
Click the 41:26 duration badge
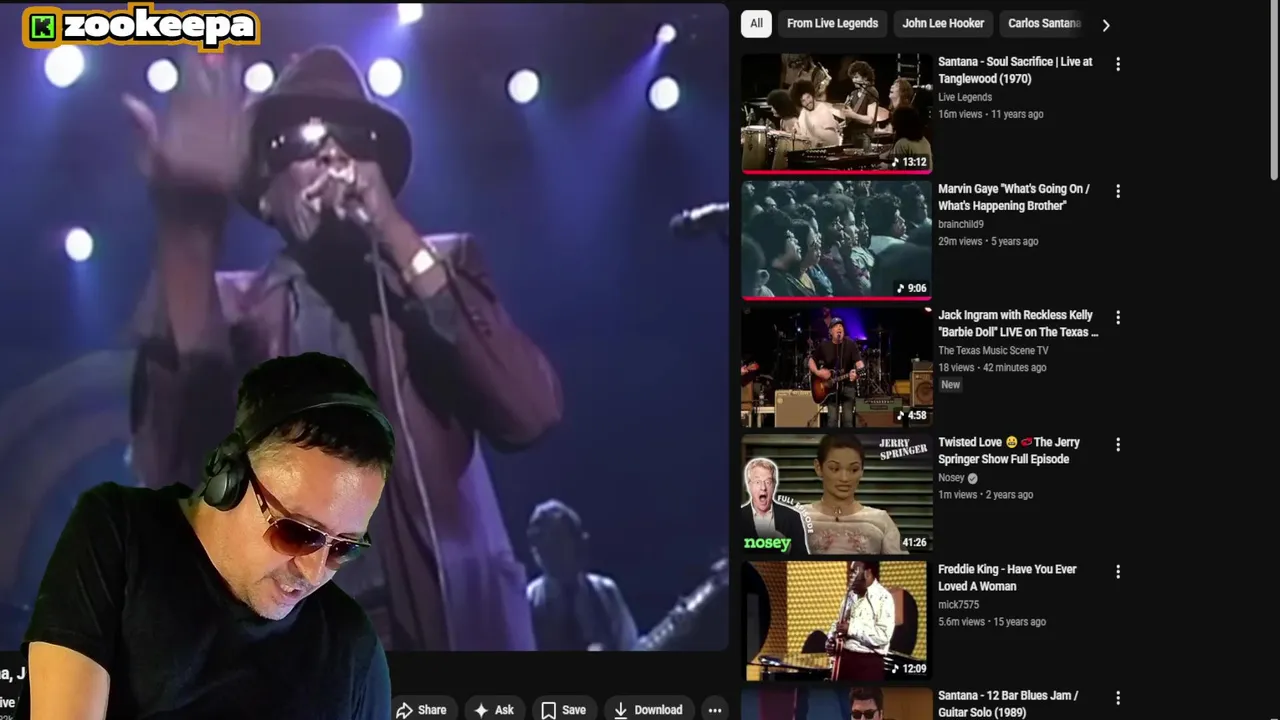914,542
